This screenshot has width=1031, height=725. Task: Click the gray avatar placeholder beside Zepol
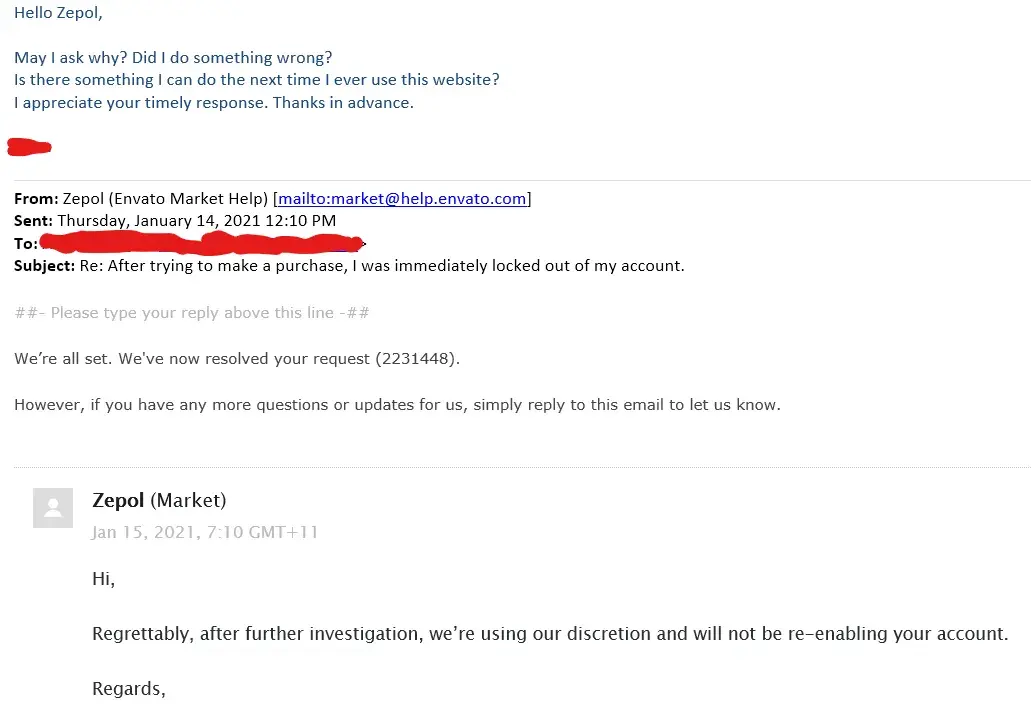click(x=53, y=508)
